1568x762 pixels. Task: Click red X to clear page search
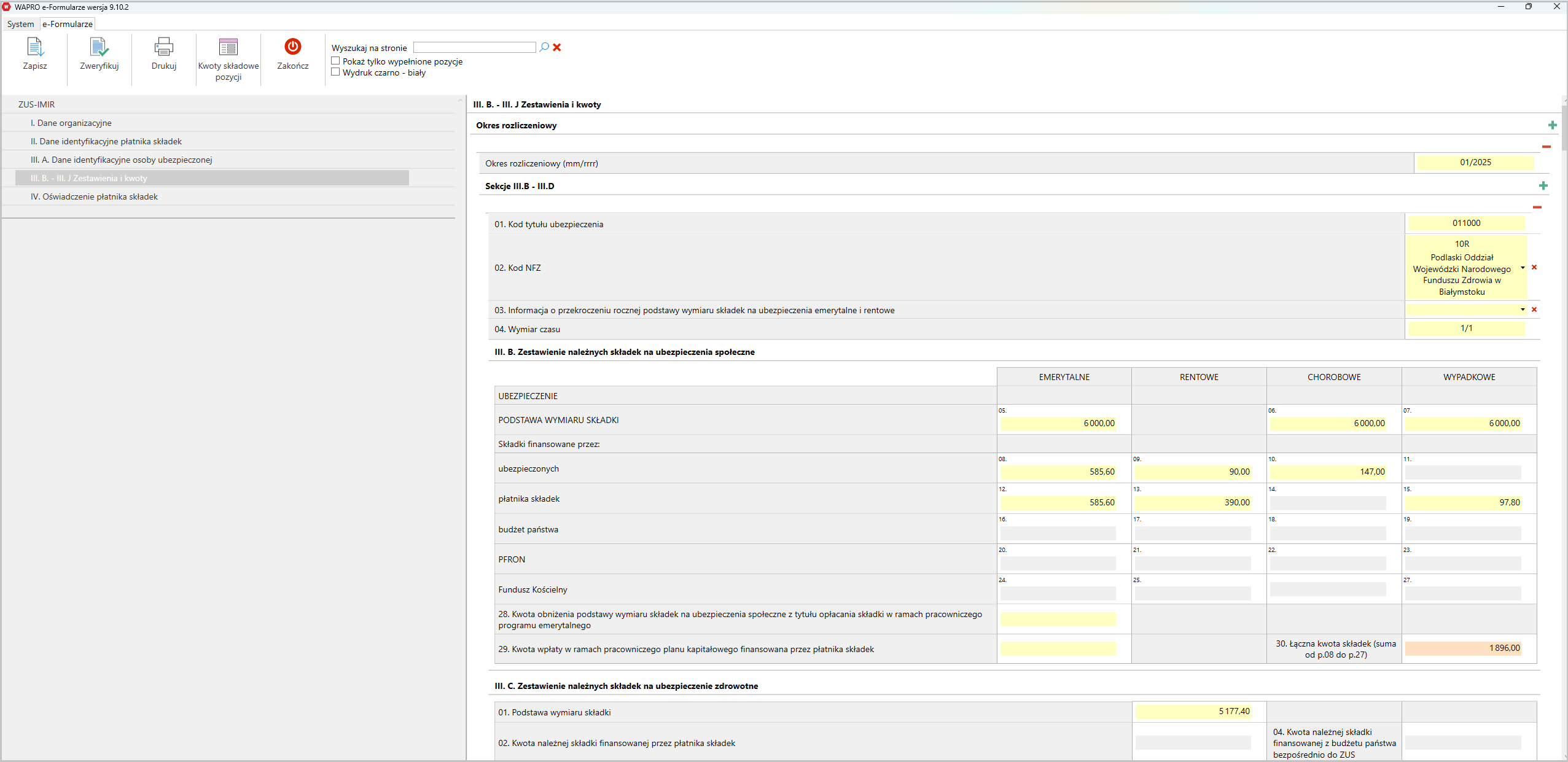coord(557,47)
